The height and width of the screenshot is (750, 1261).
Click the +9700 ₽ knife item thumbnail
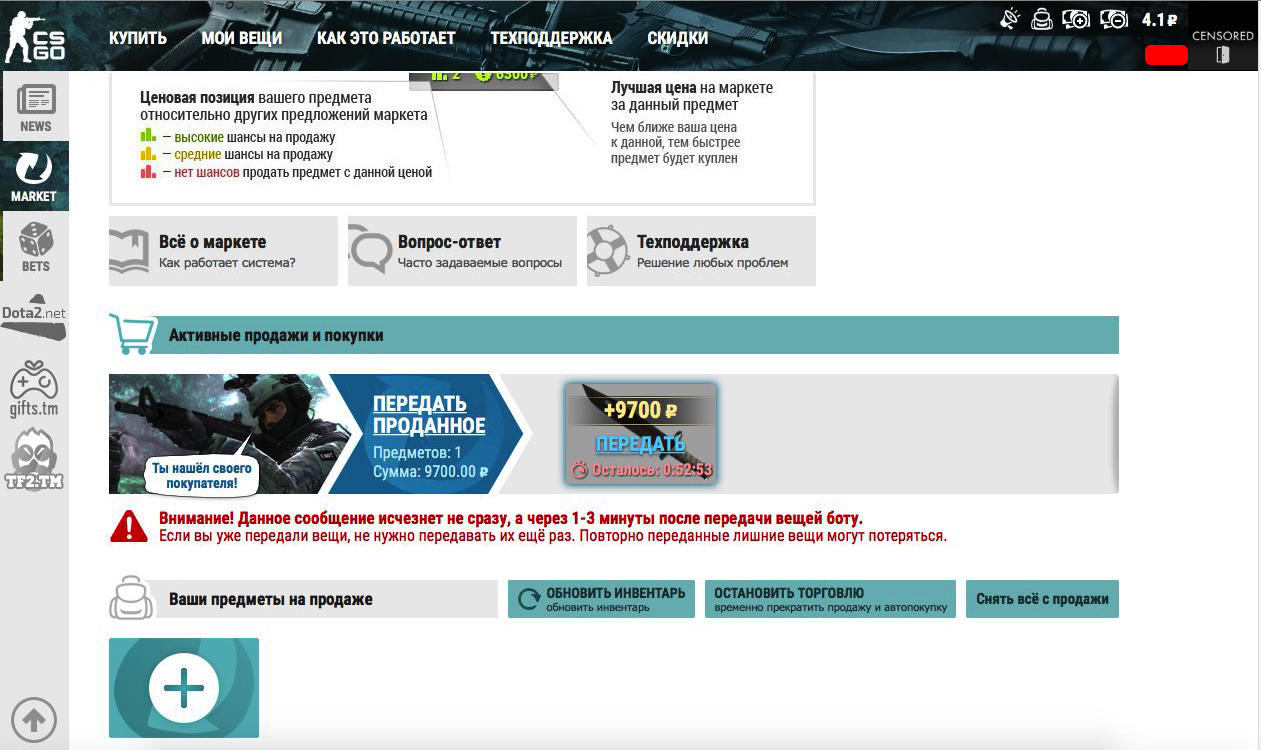[x=641, y=433]
